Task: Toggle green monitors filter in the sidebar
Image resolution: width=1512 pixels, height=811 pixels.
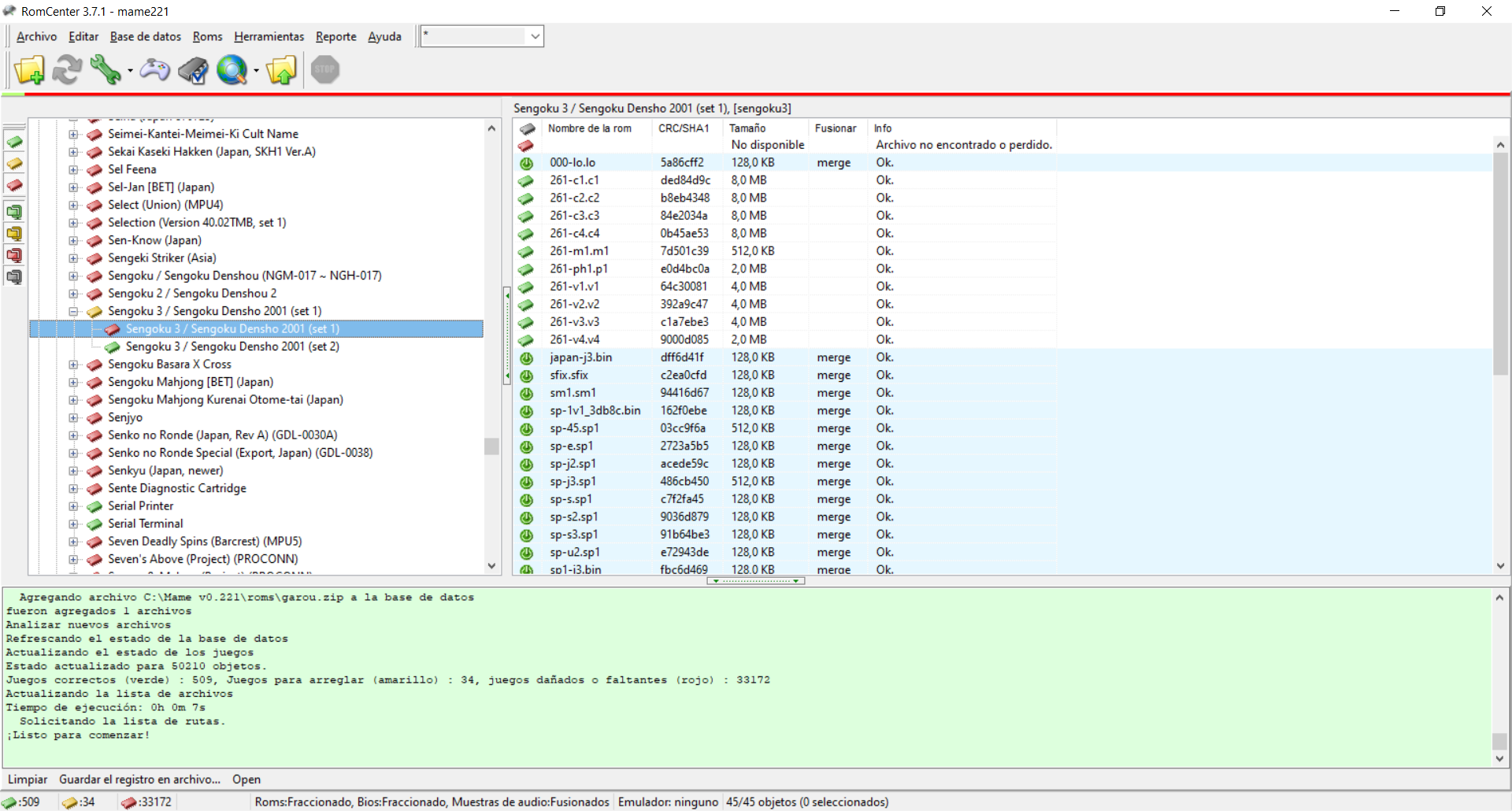Action: (x=14, y=211)
